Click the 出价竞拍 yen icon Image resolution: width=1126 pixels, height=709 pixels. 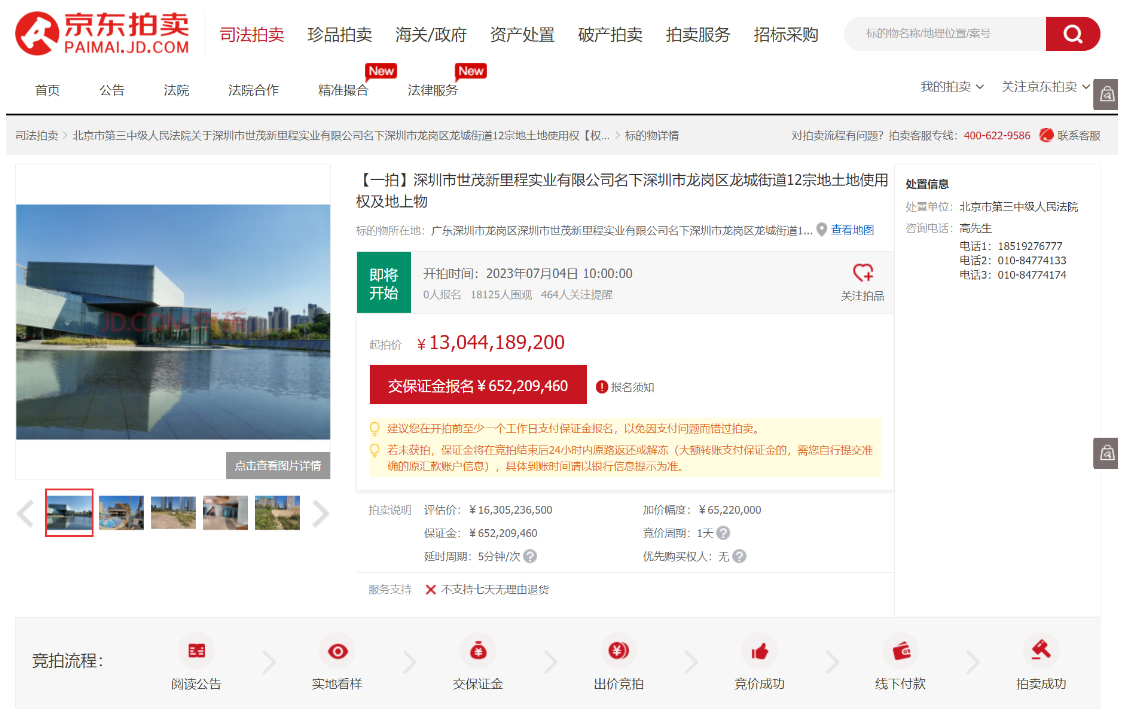click(x=618, y=651)
